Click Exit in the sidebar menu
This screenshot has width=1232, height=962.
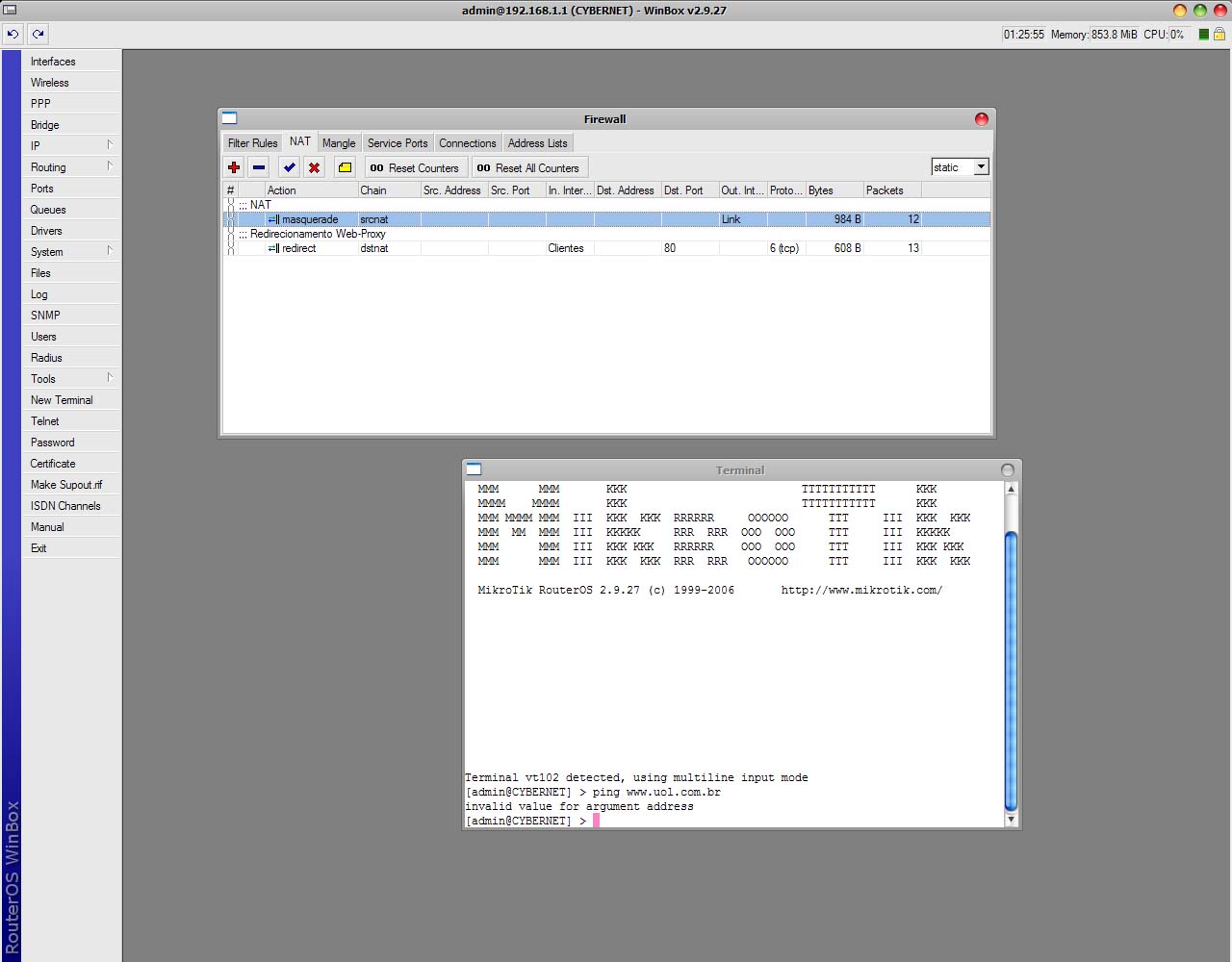click(x=72, y=548)
